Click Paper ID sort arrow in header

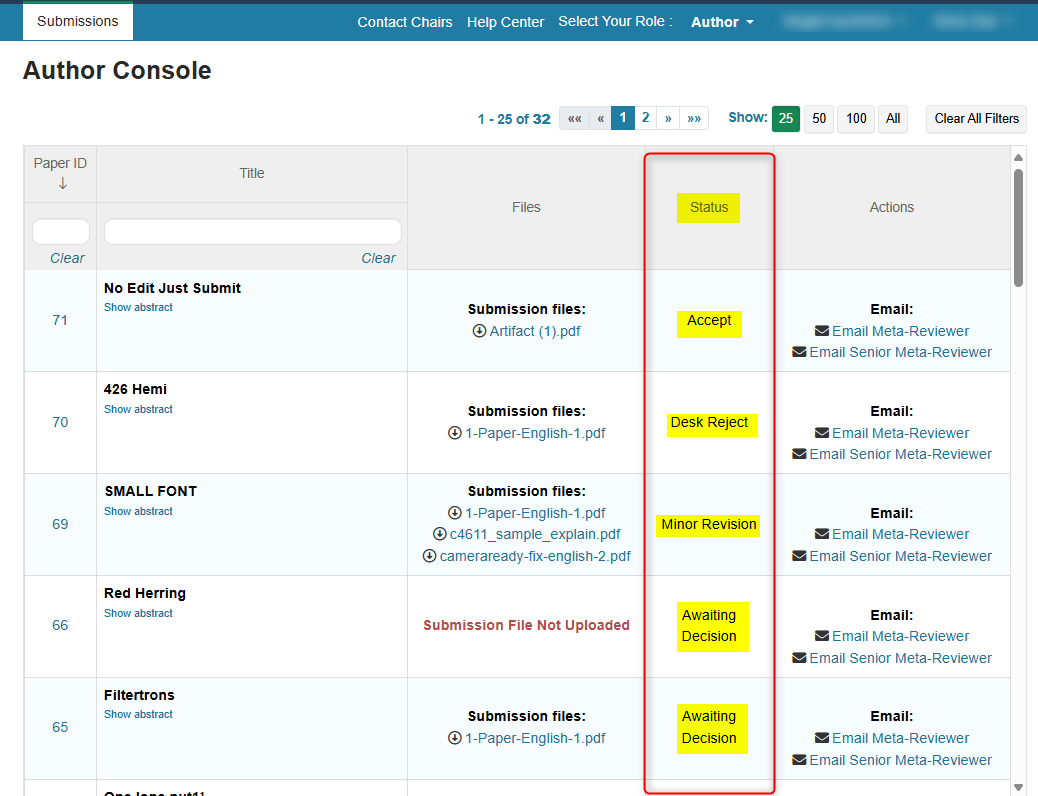[x=62, y=184]
